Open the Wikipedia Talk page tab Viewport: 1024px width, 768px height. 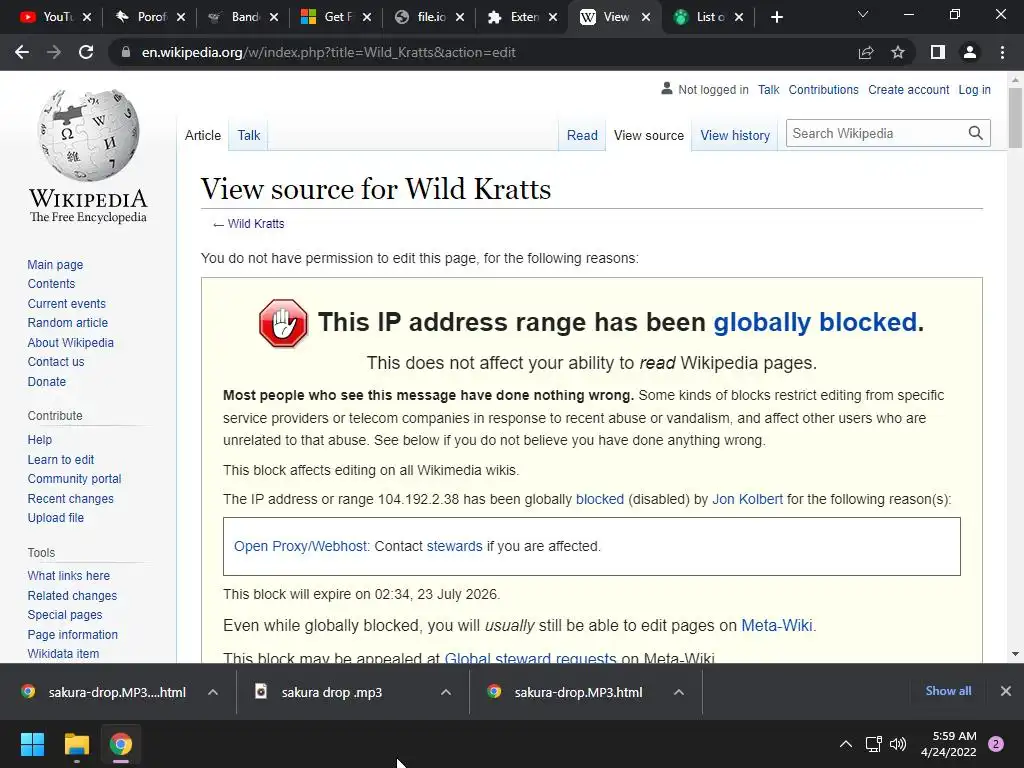(x=248, y=135)
